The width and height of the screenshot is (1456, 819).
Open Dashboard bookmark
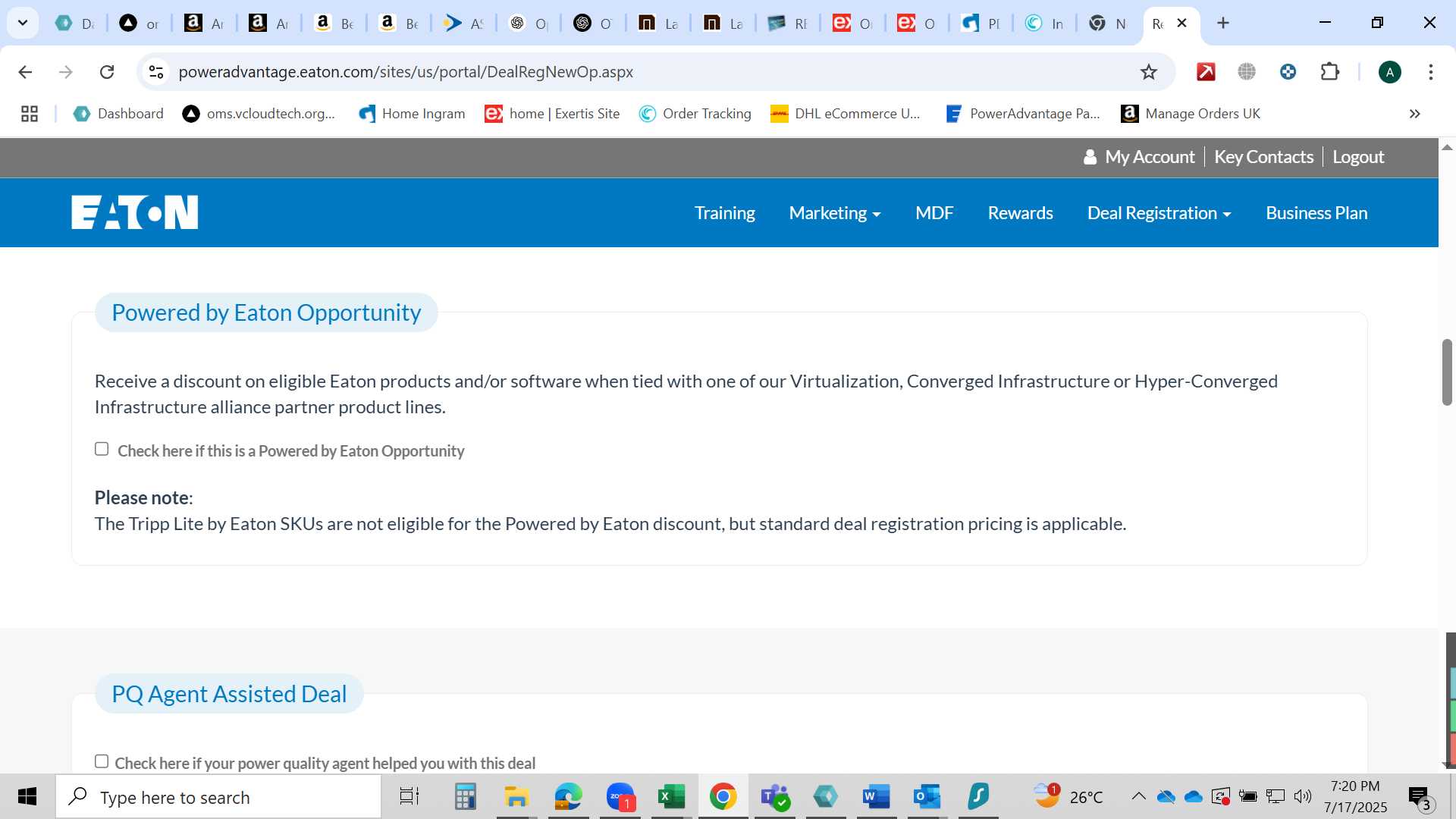click(x=118, y=114)
